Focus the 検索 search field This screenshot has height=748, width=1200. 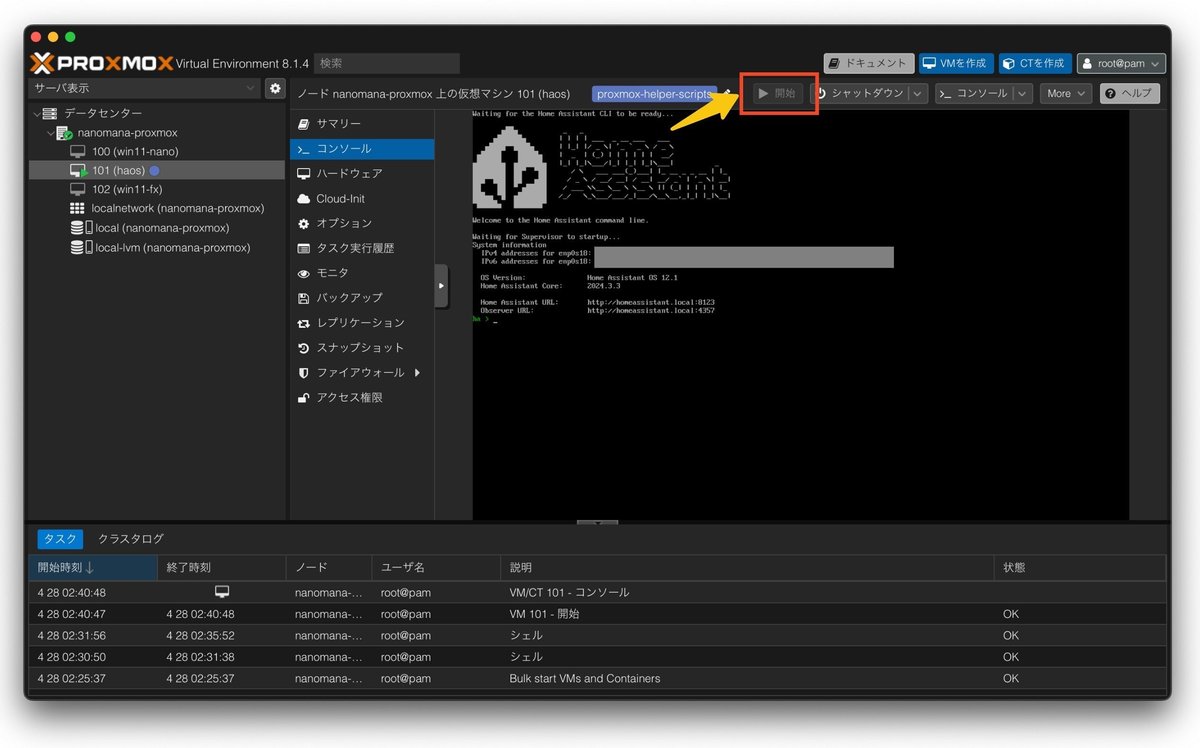(387, 63)
